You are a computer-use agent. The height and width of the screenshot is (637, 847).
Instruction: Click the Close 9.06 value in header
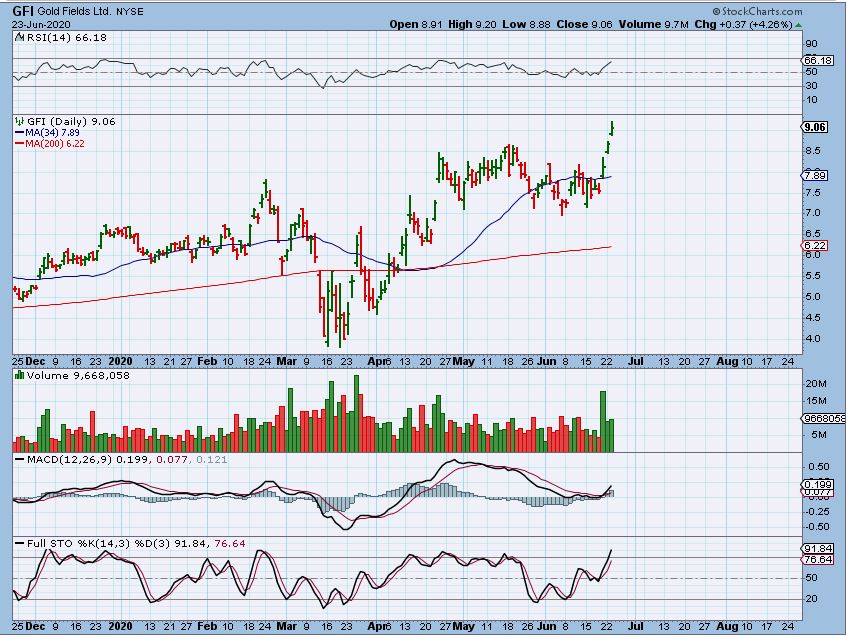coord(585,24)
